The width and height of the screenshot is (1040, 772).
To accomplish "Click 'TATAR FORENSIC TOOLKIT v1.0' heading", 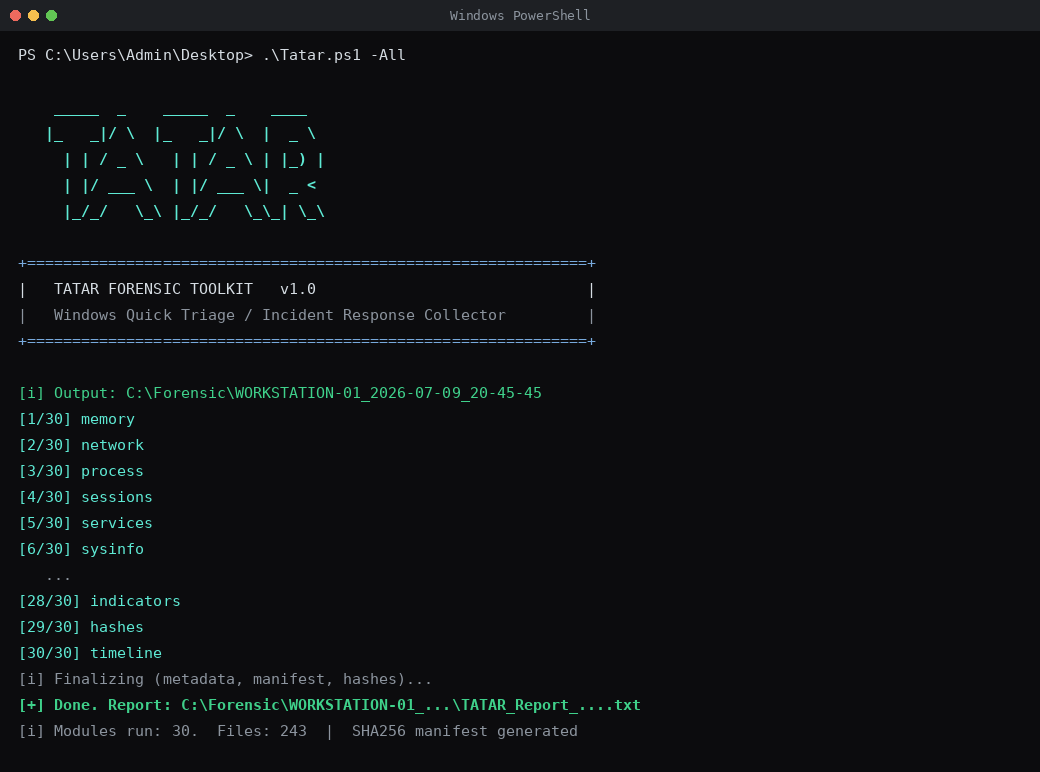I will [184, 289].
